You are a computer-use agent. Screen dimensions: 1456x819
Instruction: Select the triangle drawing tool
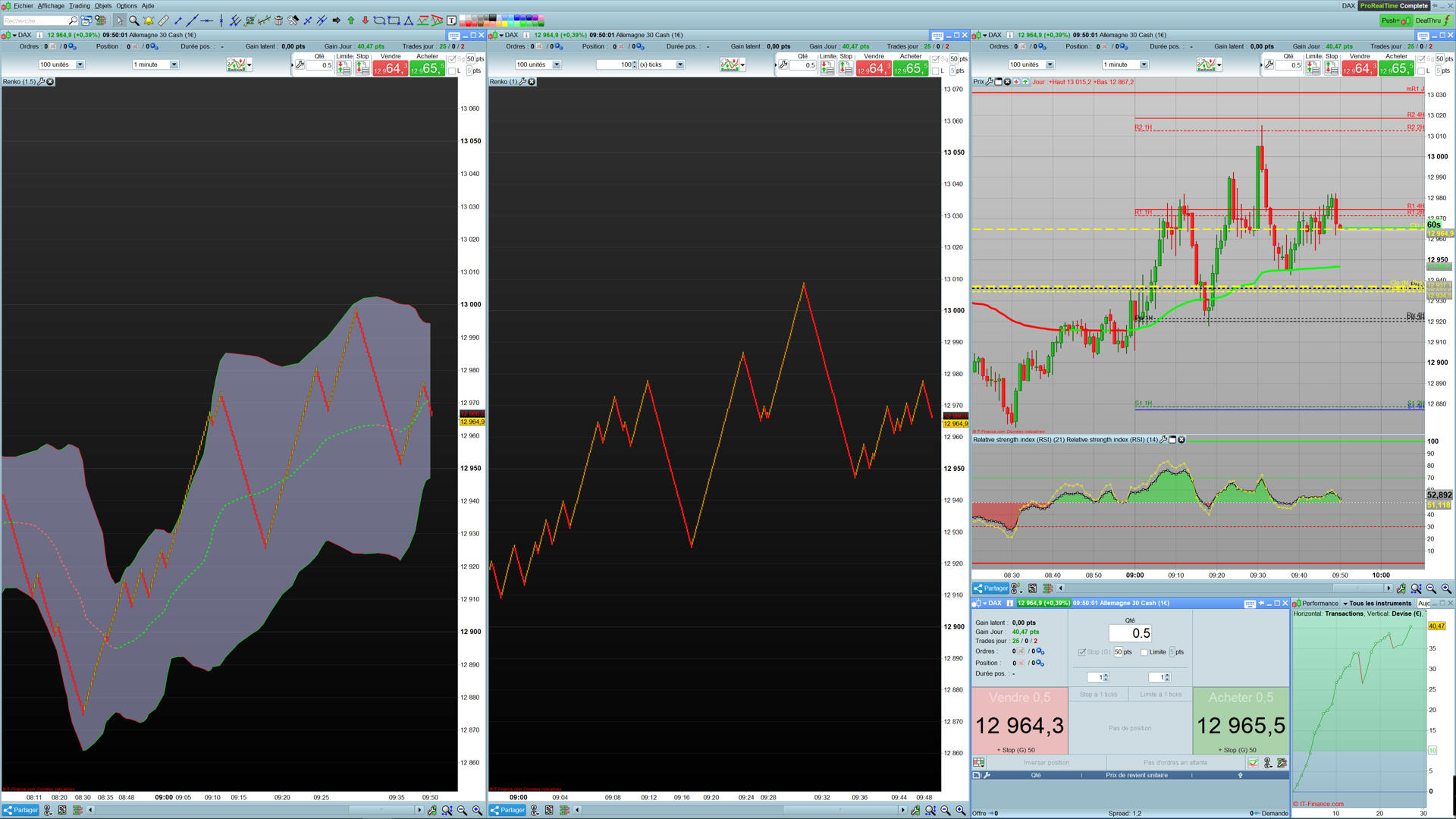click(x=408, y=20)
